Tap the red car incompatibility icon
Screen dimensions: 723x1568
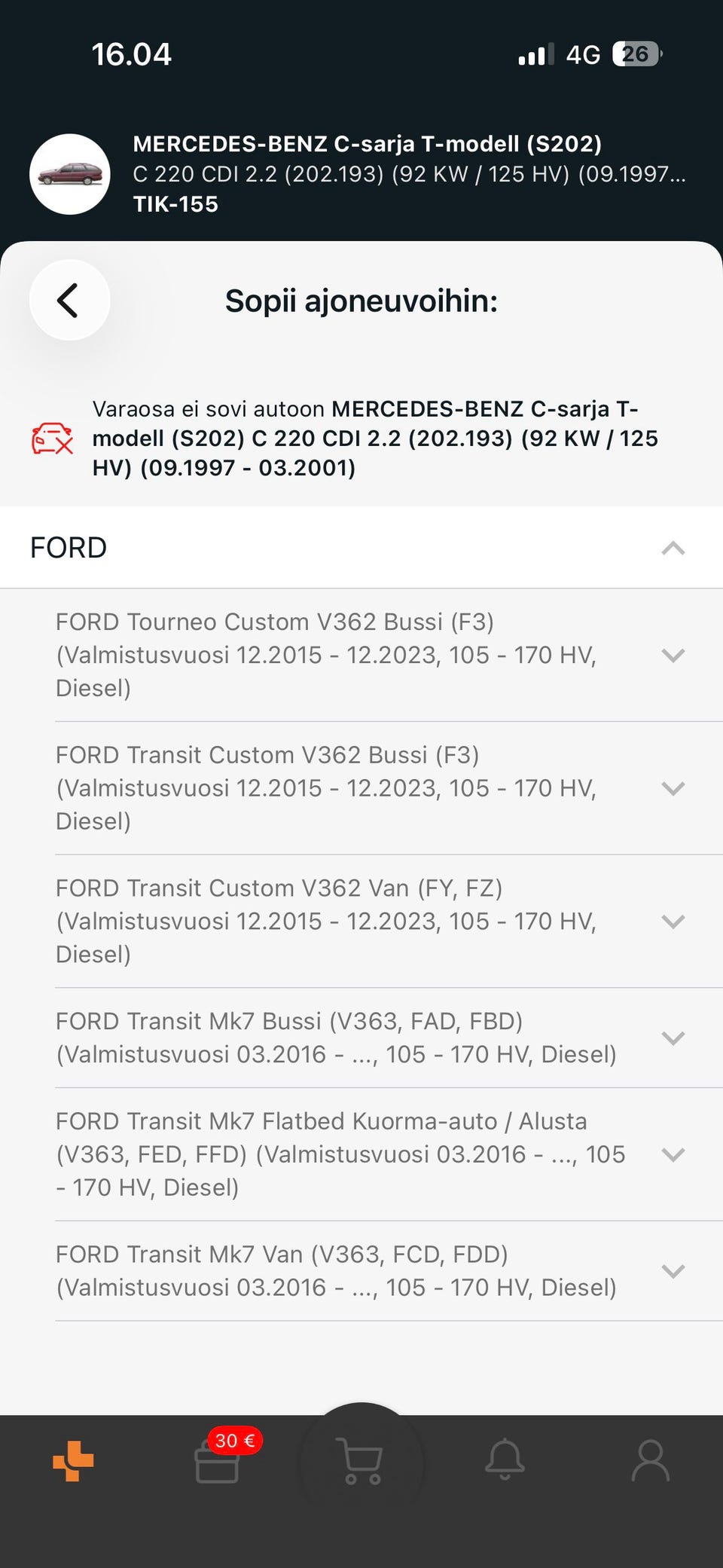point(52,439)
